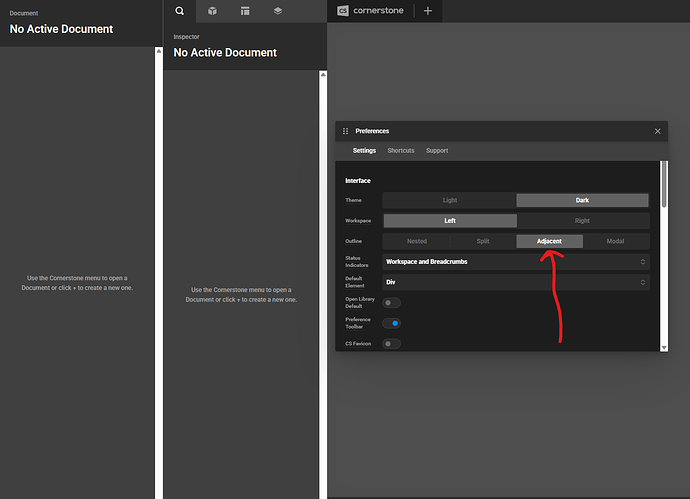Grab the Preferences drag handle icon
Viewport: 690px width, 499px height.
(x=346, y=131)
